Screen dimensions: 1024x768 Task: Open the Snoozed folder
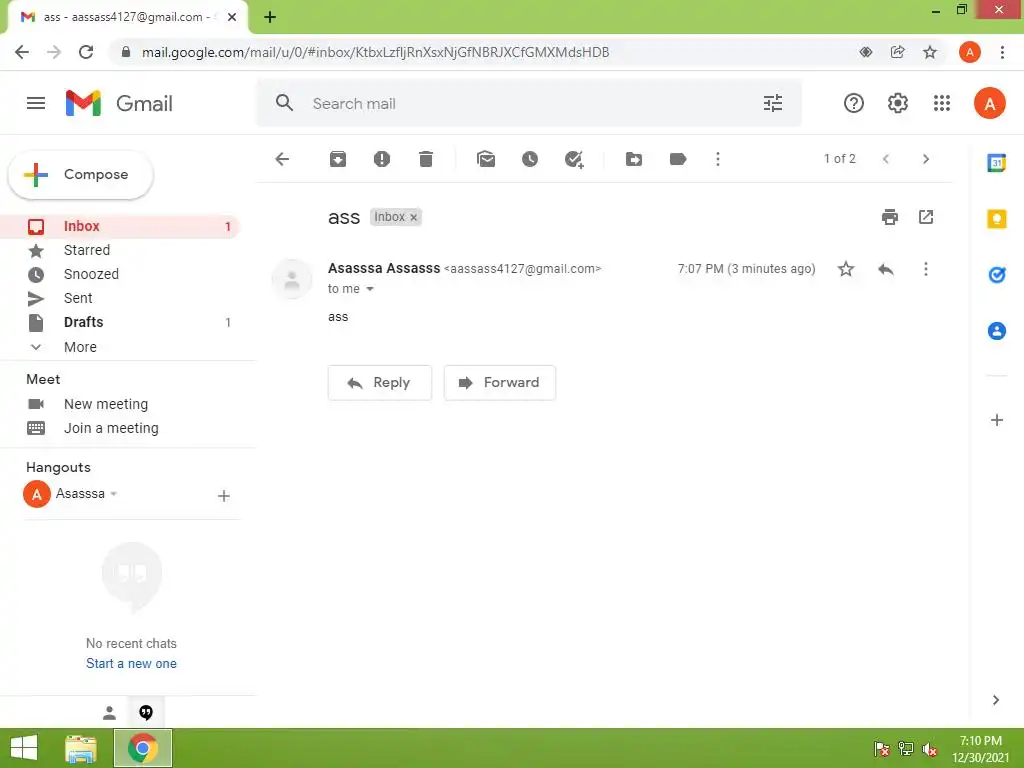coord(120,274)
